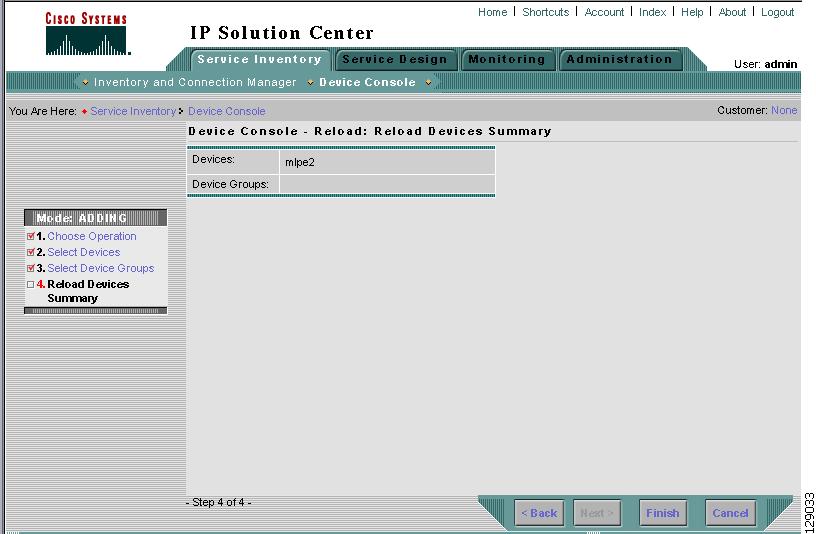Switch to the Service Design tab
The height and width of the screenshot is (534, 816).
pyautogui.click(x=395, y=59)
